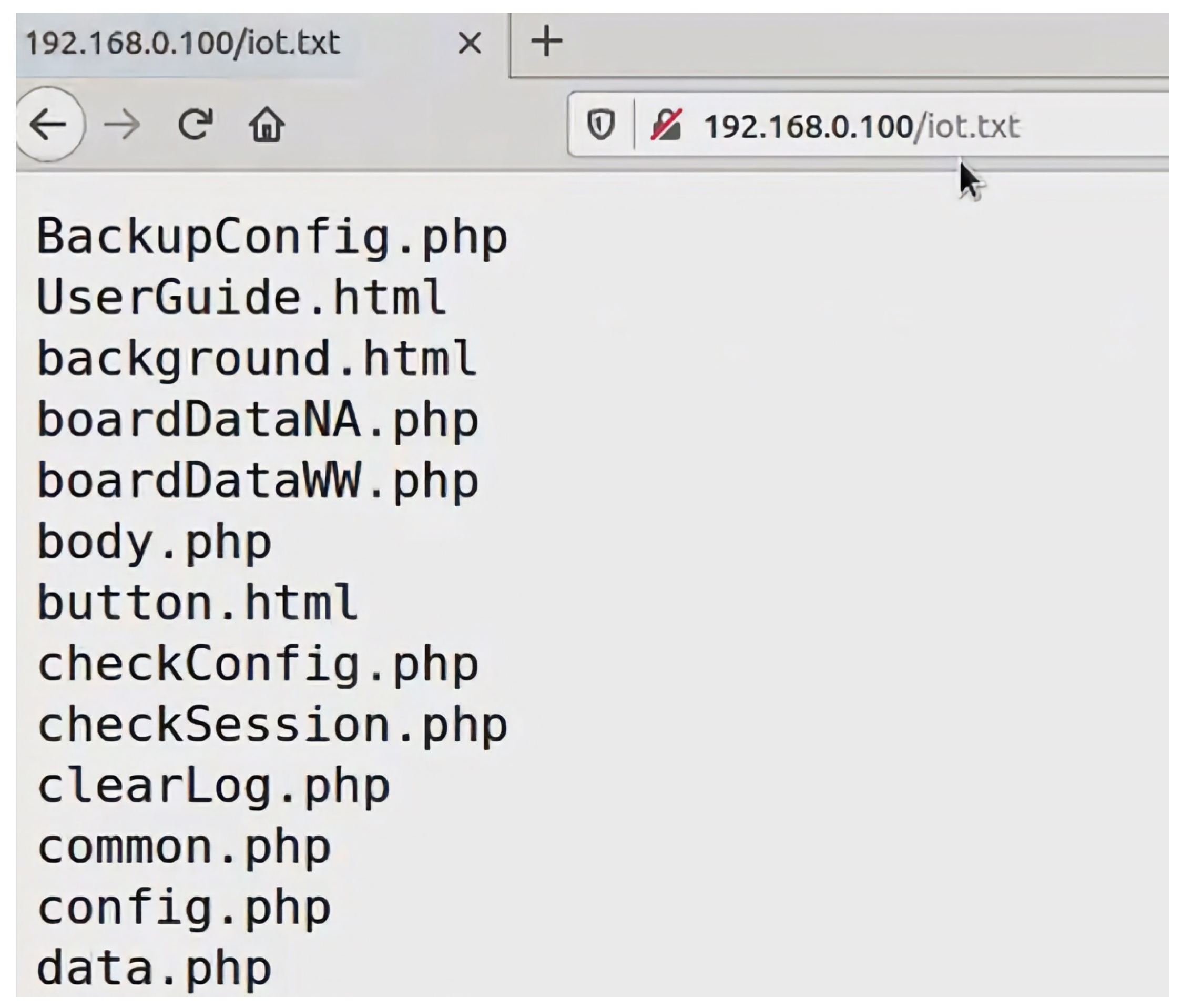Image resolution: width=1182 pixels, height=1008 pixels.
Task: Click the config.php line
Action: [x=184, y=908]
